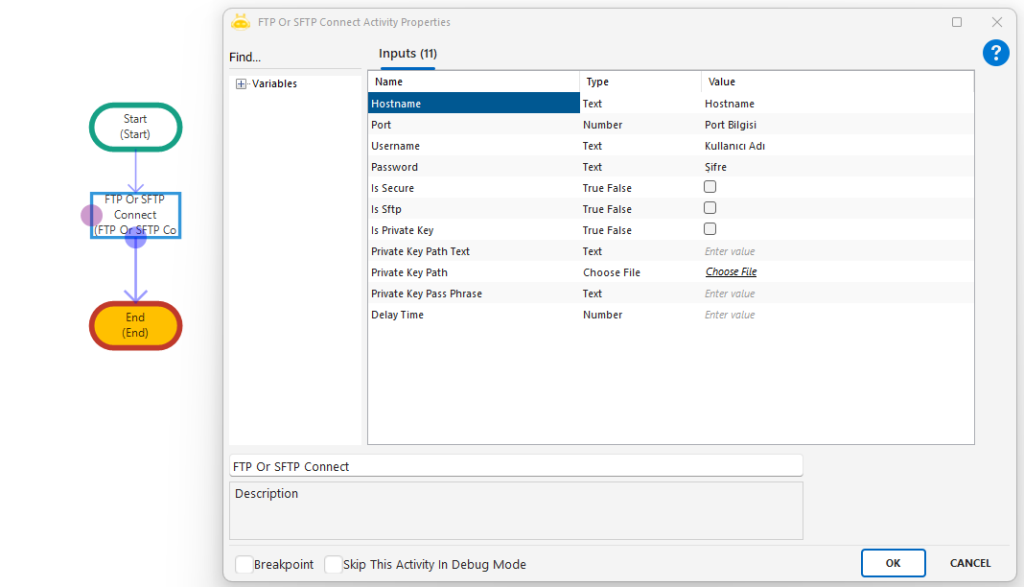Maximize the properties dialog window
The height and width of the screenshot is (587, 1024).
click(x=957, y=22)
